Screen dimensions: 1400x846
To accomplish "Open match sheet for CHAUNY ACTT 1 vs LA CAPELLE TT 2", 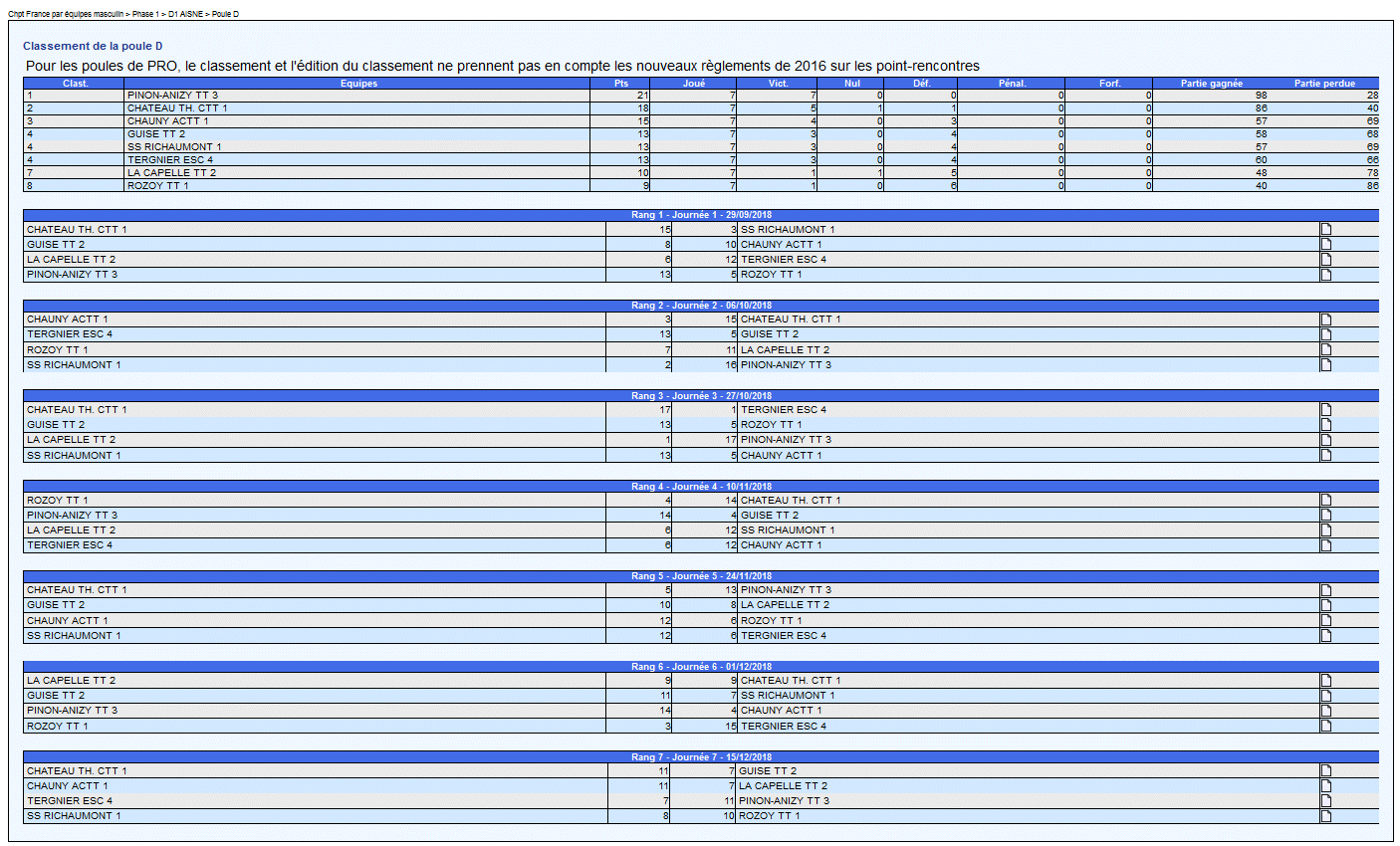I will (1325, 785).
